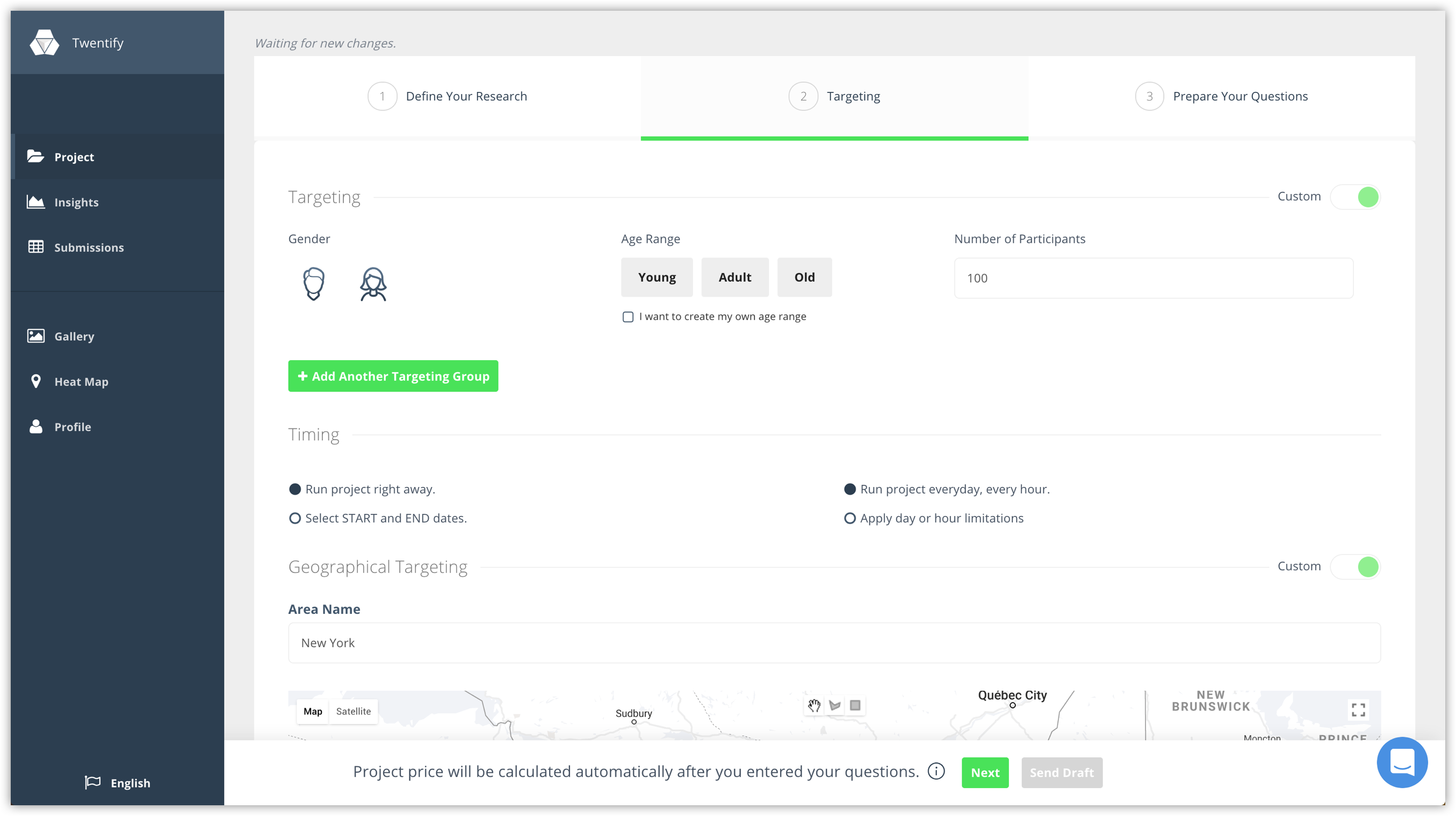Image resolution: width=1456 pixels, height=816 pixels.
Task: Toggle the Old age range
Action: pos(804,277)
